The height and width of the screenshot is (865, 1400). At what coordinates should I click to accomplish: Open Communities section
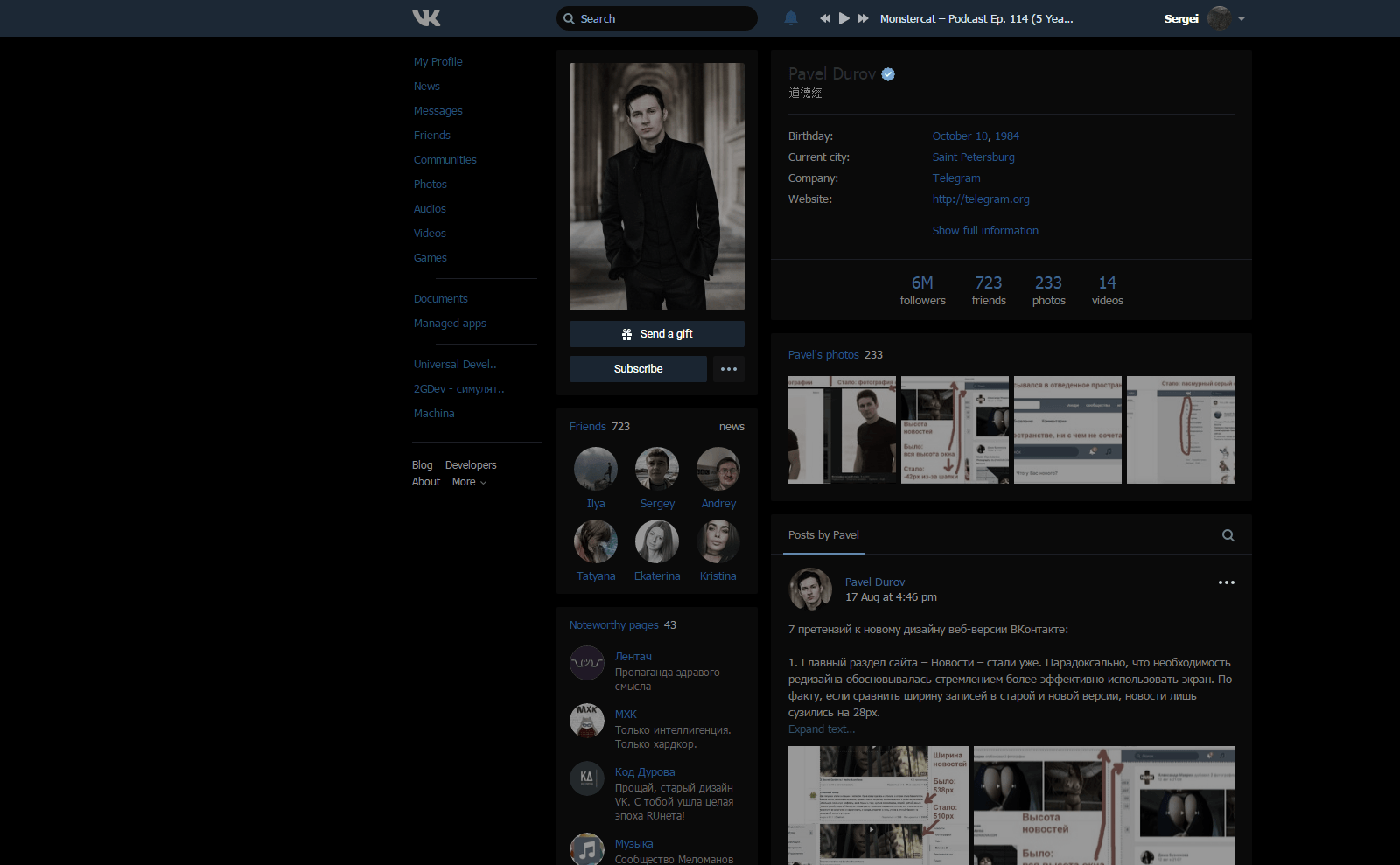click(445, 160)
